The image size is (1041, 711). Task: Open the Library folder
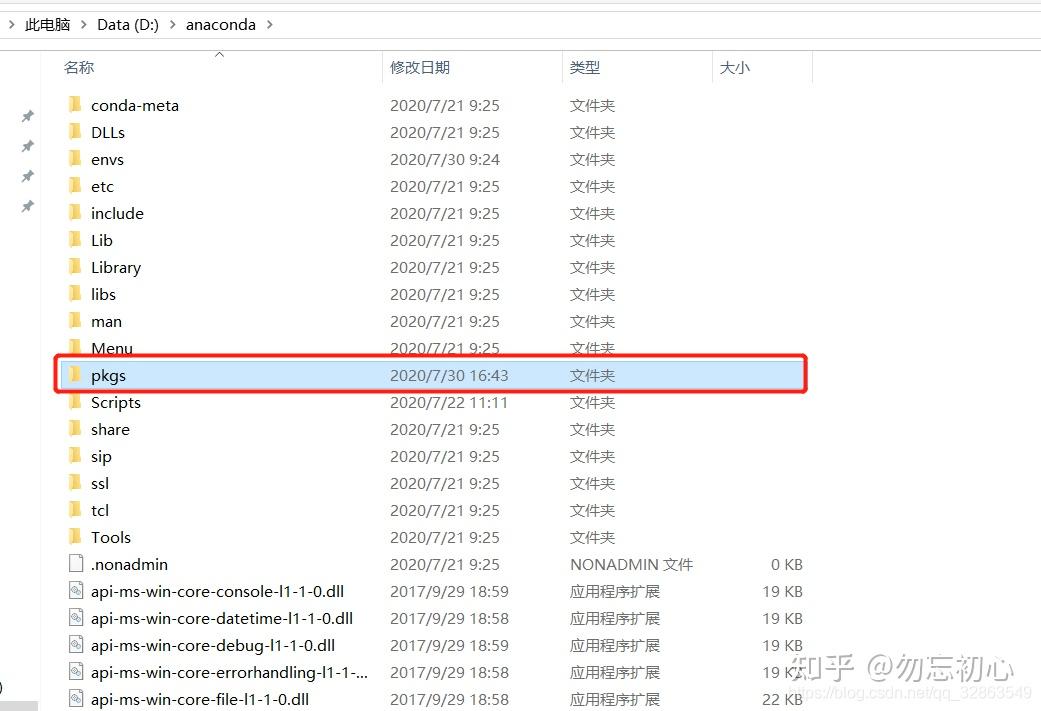click(x=115, y=267)
